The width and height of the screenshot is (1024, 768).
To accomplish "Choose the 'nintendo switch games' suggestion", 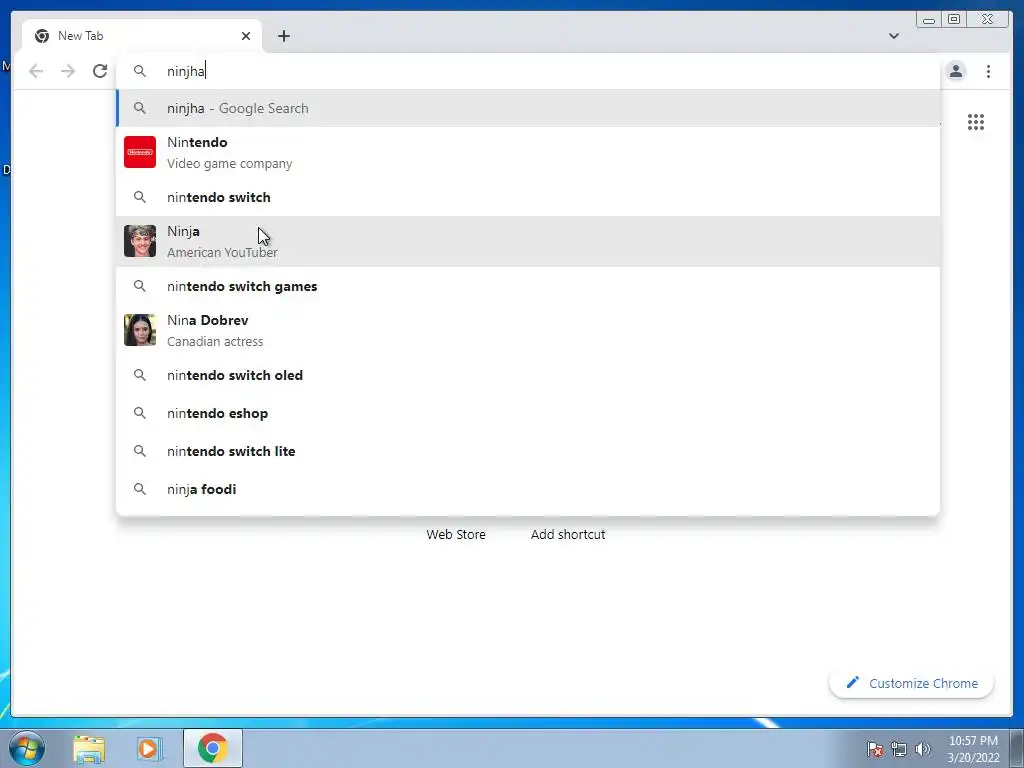I will pos(528,286).
